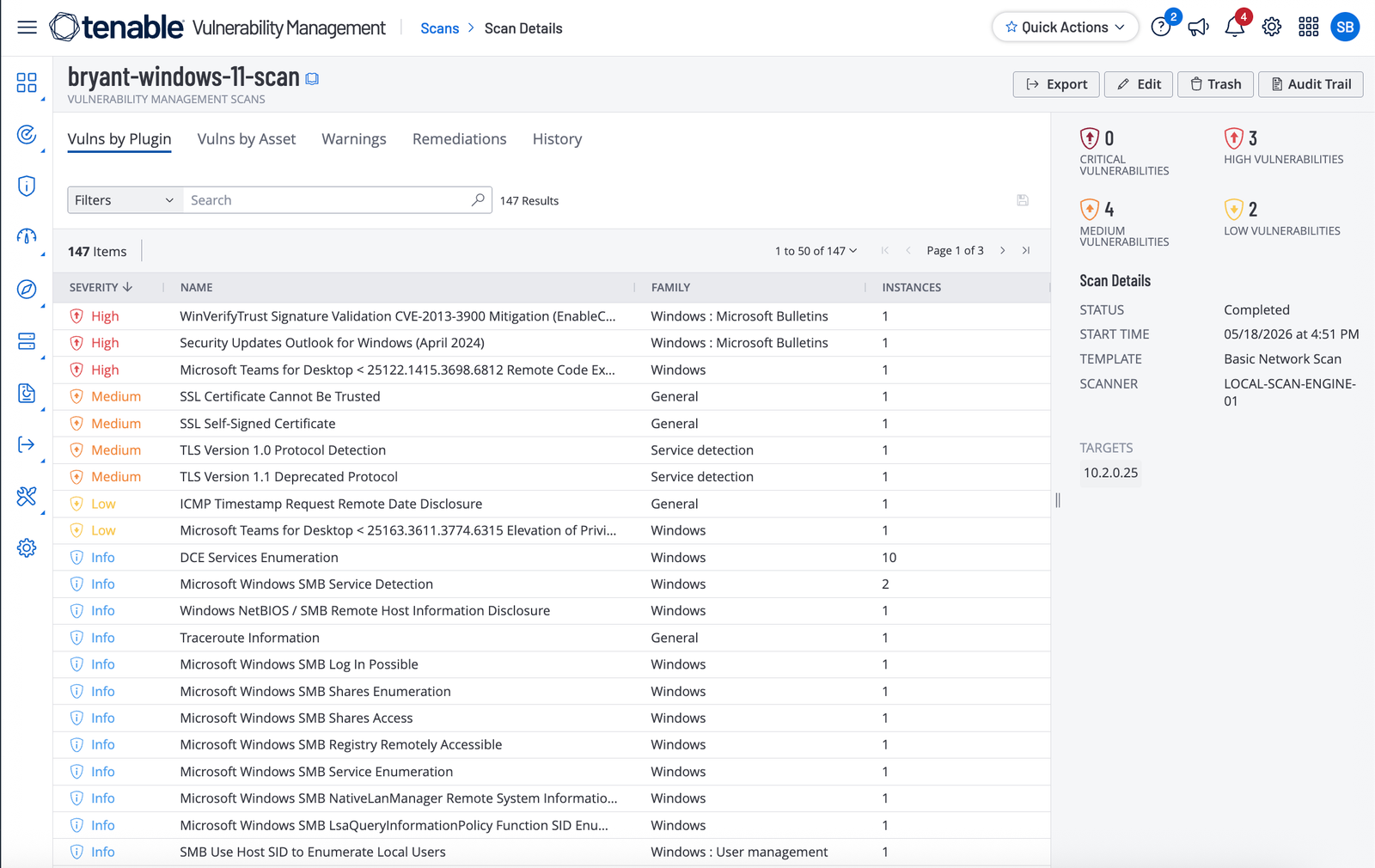Go to the first page of results
The image size is (1375, 868).
click(x=885, y=250)
